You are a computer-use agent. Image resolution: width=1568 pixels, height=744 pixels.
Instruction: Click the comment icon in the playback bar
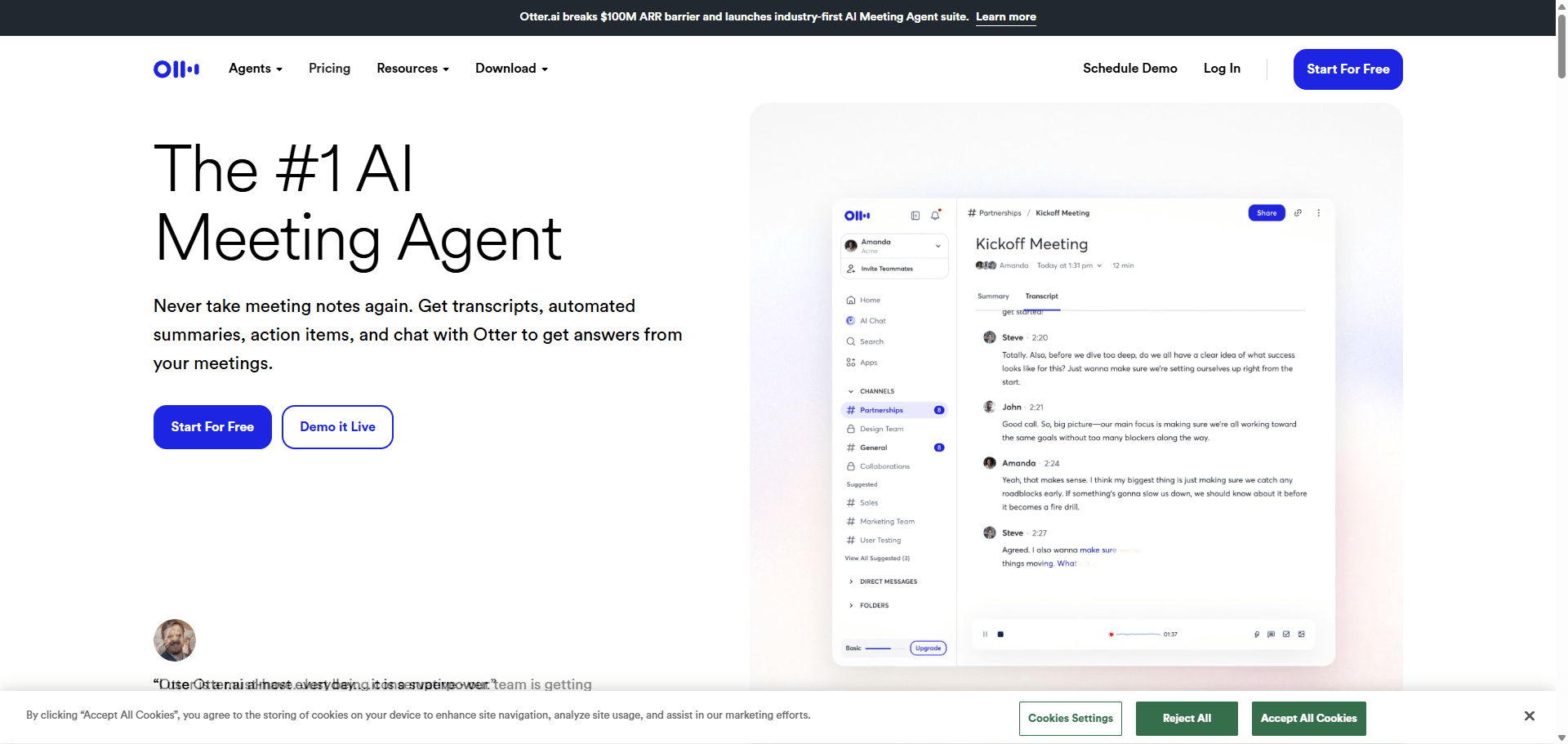coord(1271,635)
